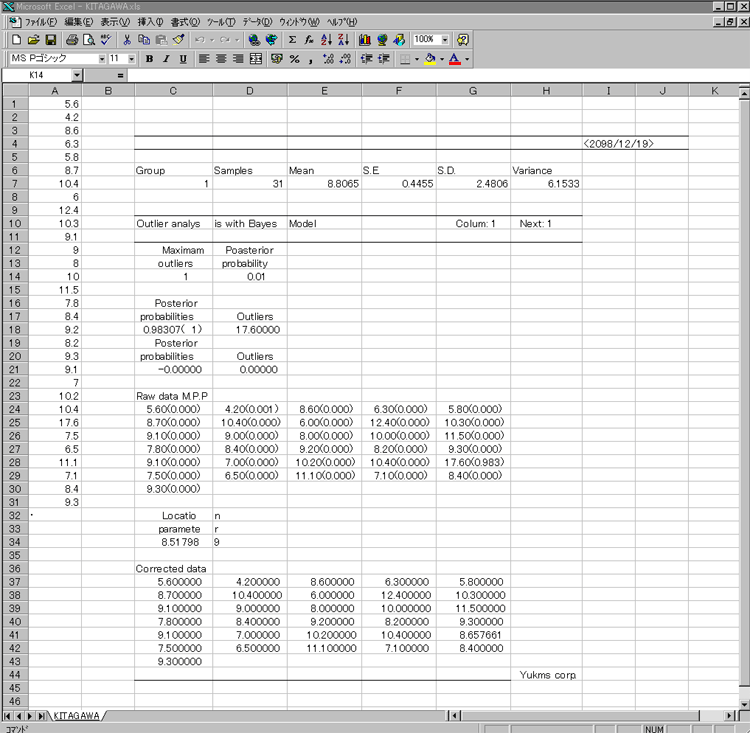Image resolution: width=750 pixels, height=733 pixels.
Task: Apply the yellow Fill Color bucket
Action: tap(430, 59)
